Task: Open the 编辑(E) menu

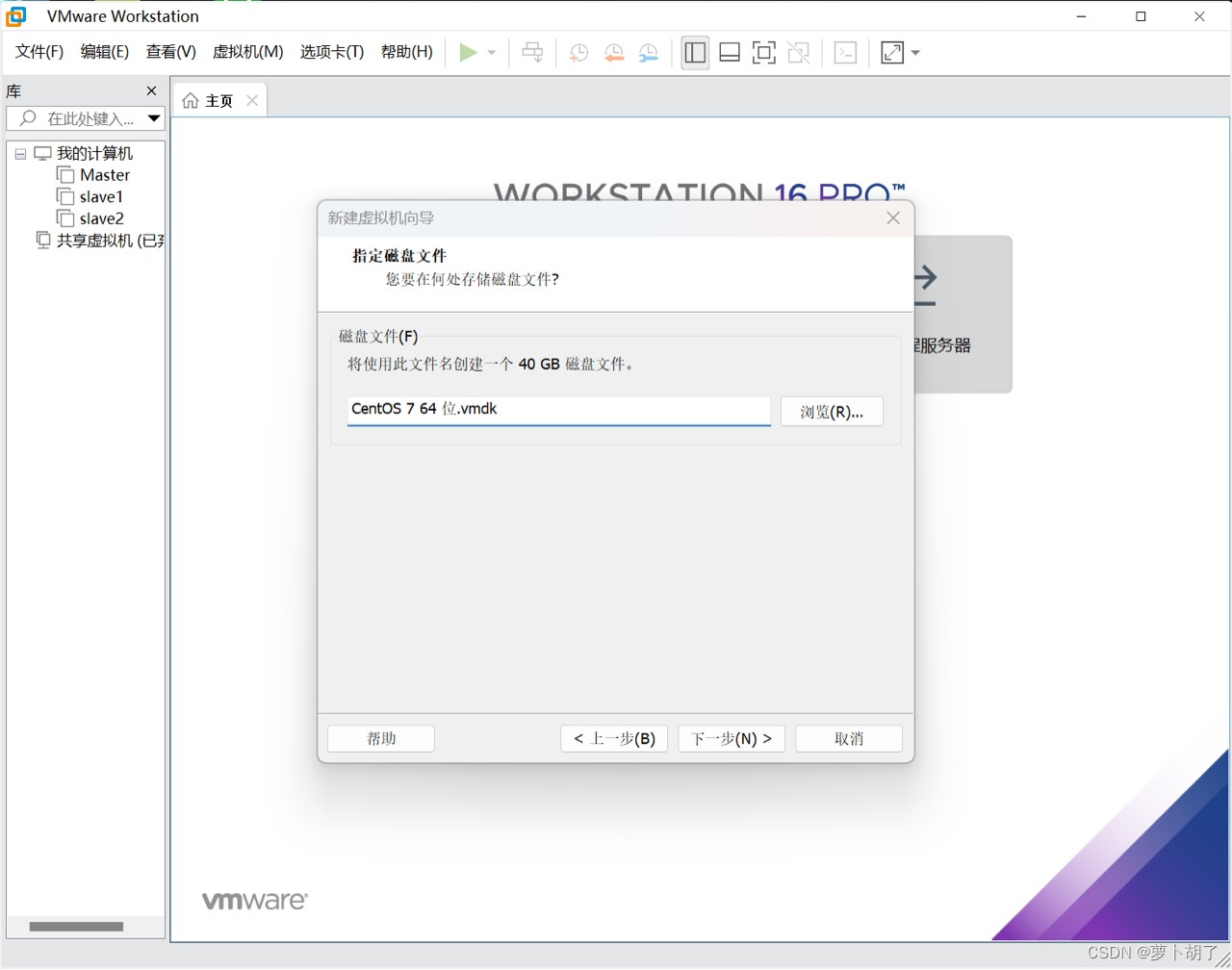Action: coord(105,52)
